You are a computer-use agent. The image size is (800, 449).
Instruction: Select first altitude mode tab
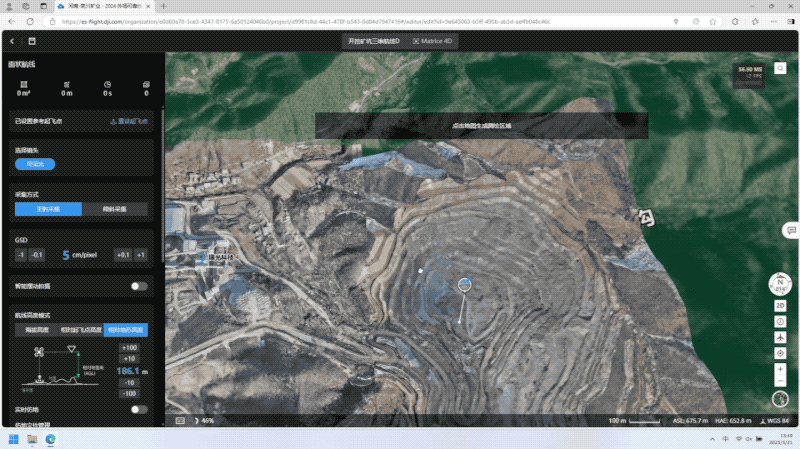(37, 330)
